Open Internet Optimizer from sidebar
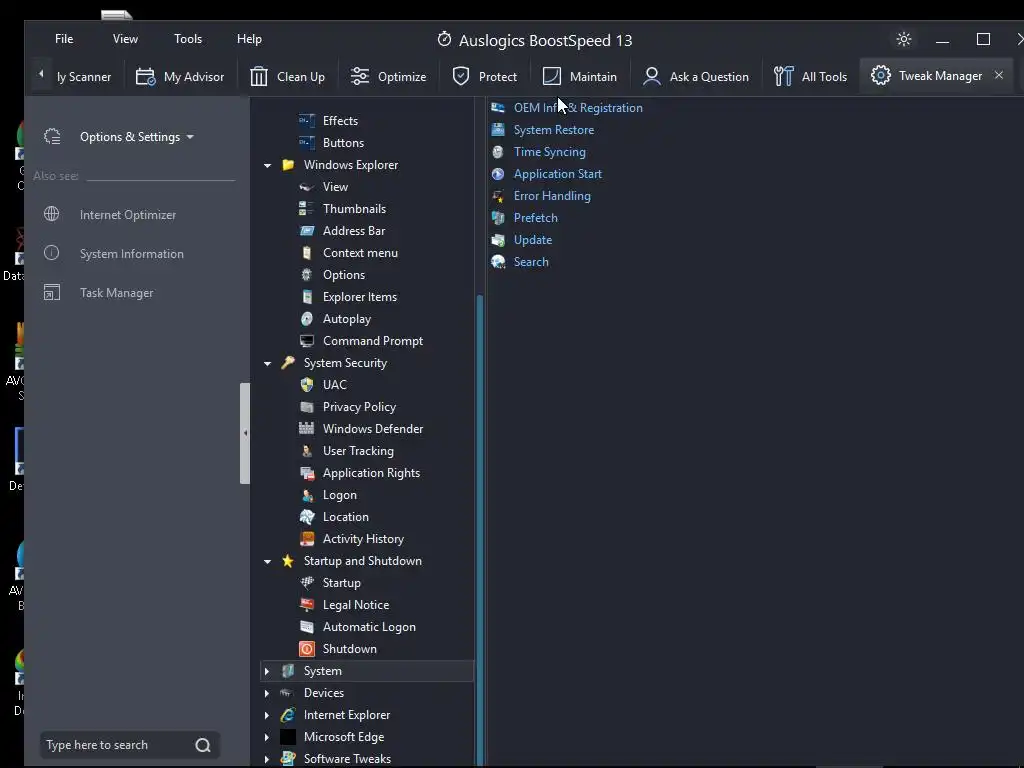Image resolution: width=1024 pixels, height=768 pixels. pos(127,215)
